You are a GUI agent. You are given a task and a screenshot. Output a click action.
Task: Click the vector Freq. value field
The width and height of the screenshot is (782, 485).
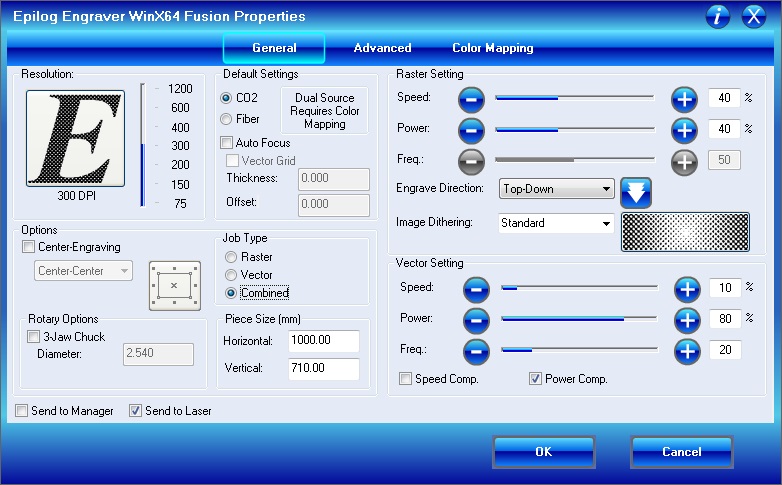(725, 350)
